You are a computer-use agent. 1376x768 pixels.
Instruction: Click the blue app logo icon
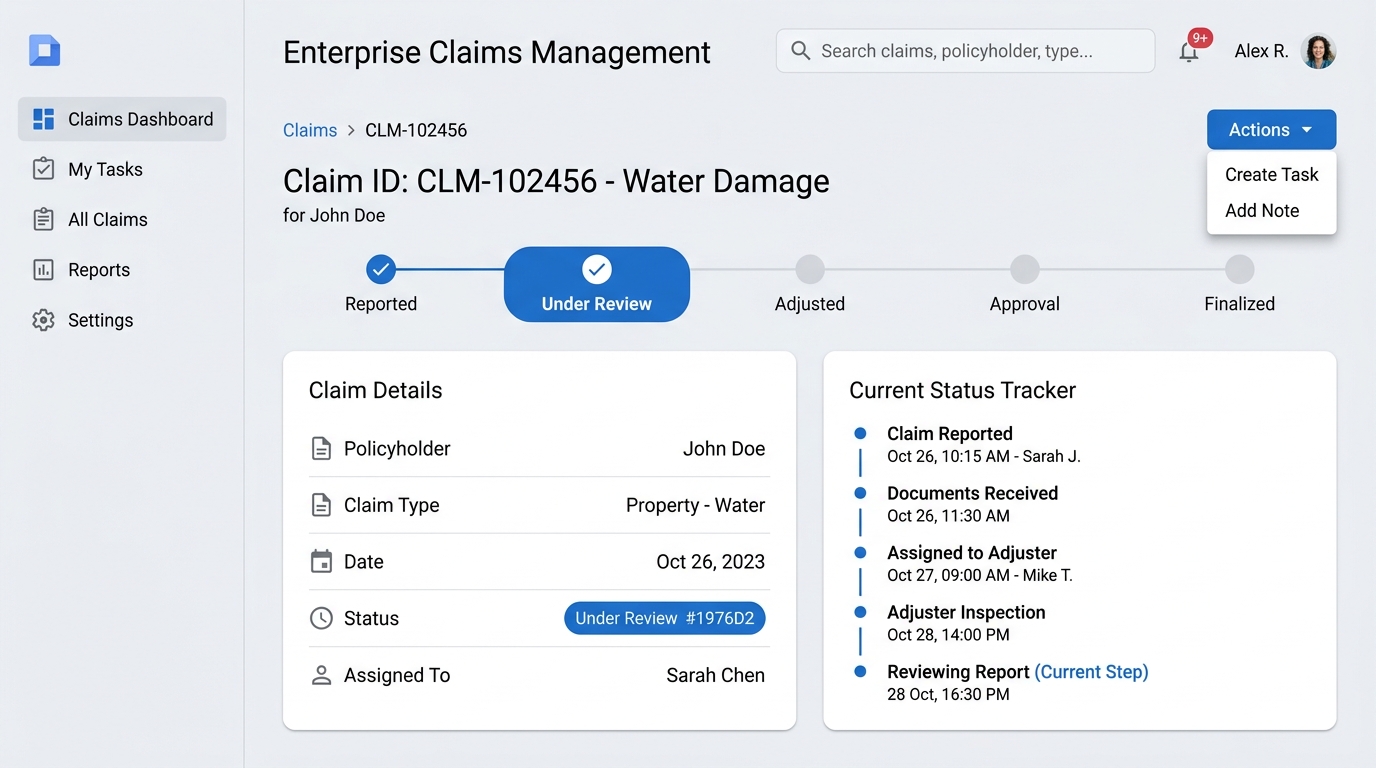tap(45, 50)
